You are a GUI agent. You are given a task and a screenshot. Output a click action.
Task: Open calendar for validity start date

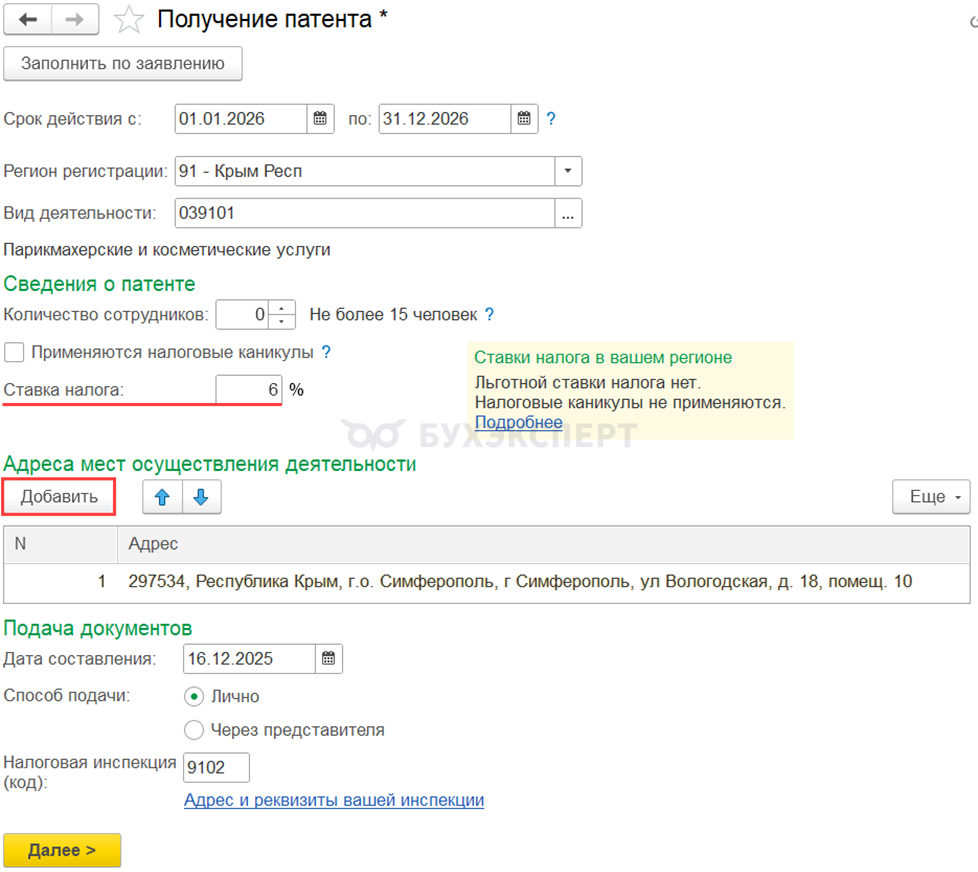click(x=320, y=118)
